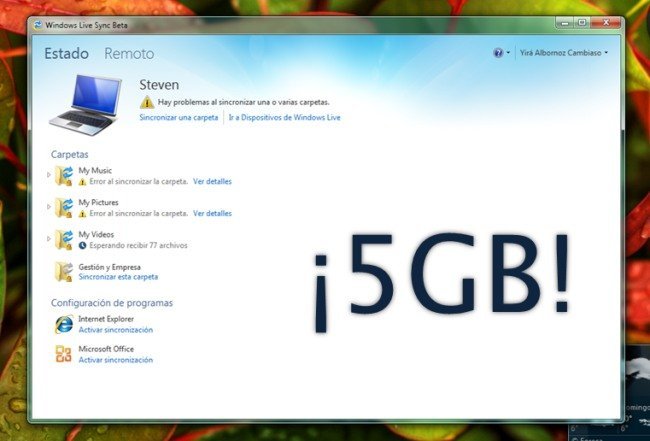Click the Windows Live Sync title bar icon
This screenshot has height=441, width=650.
[x=38, y=25]
